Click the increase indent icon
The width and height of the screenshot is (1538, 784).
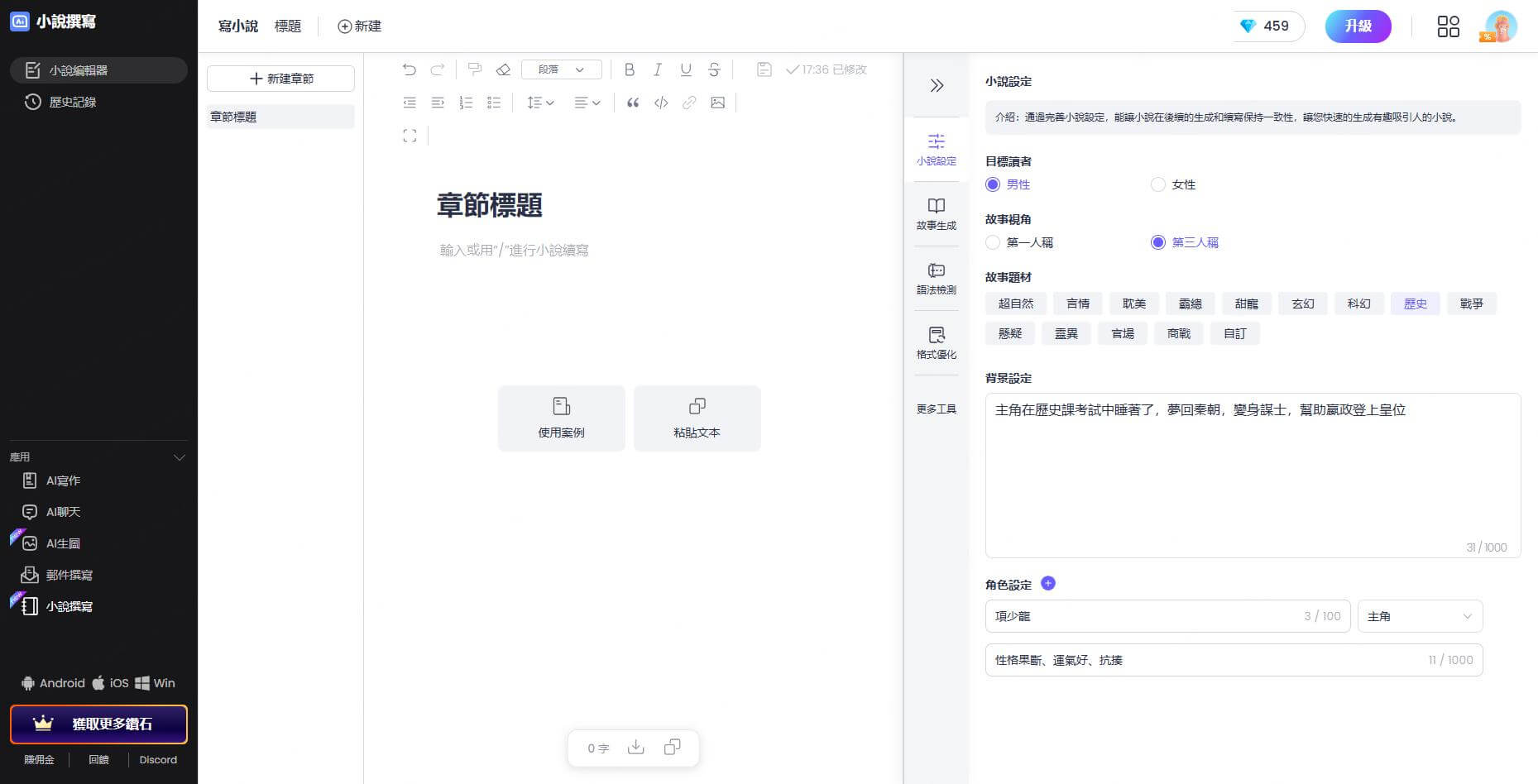438,103
